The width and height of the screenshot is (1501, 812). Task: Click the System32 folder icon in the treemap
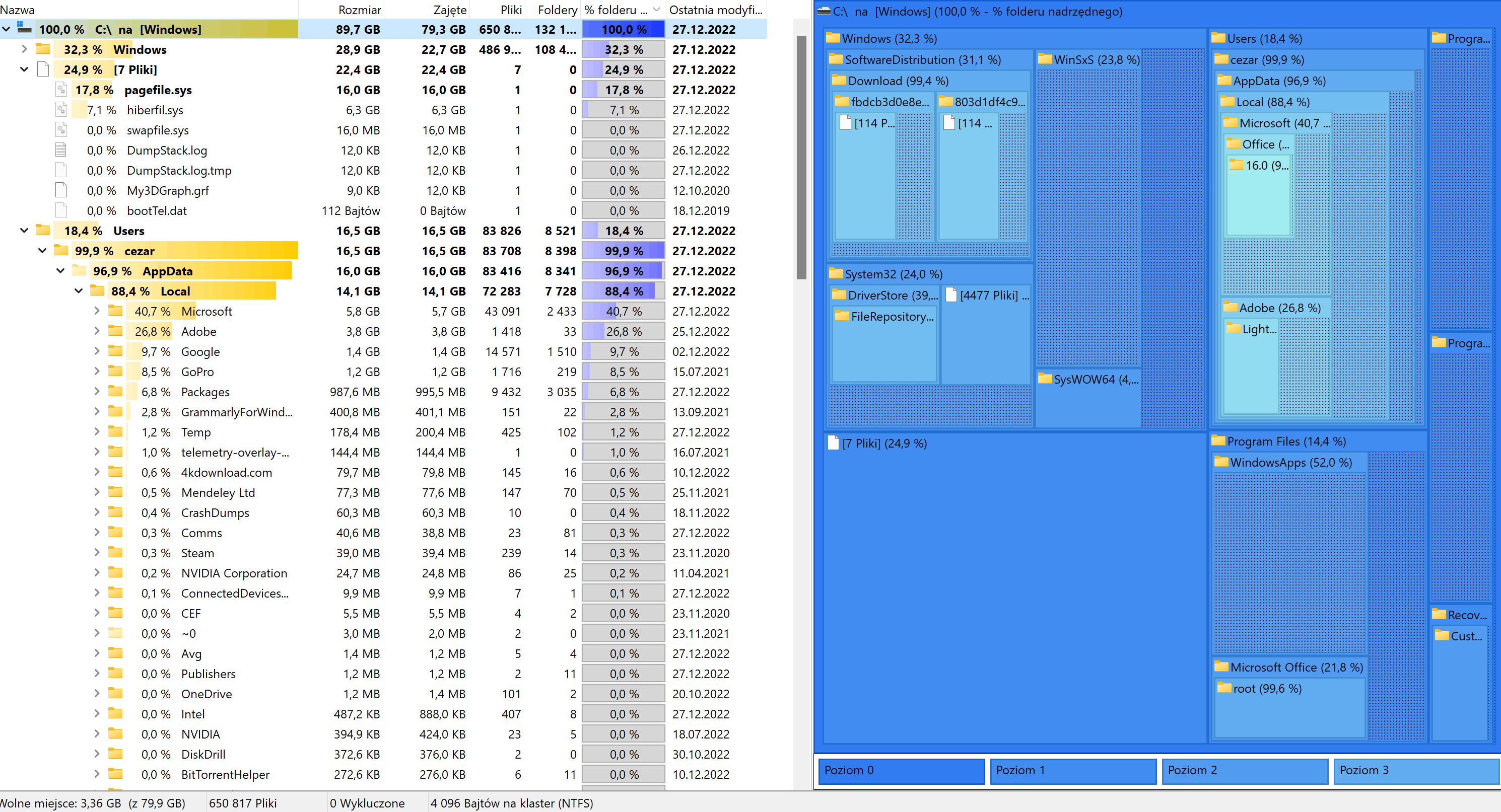[x=836, y=273]
